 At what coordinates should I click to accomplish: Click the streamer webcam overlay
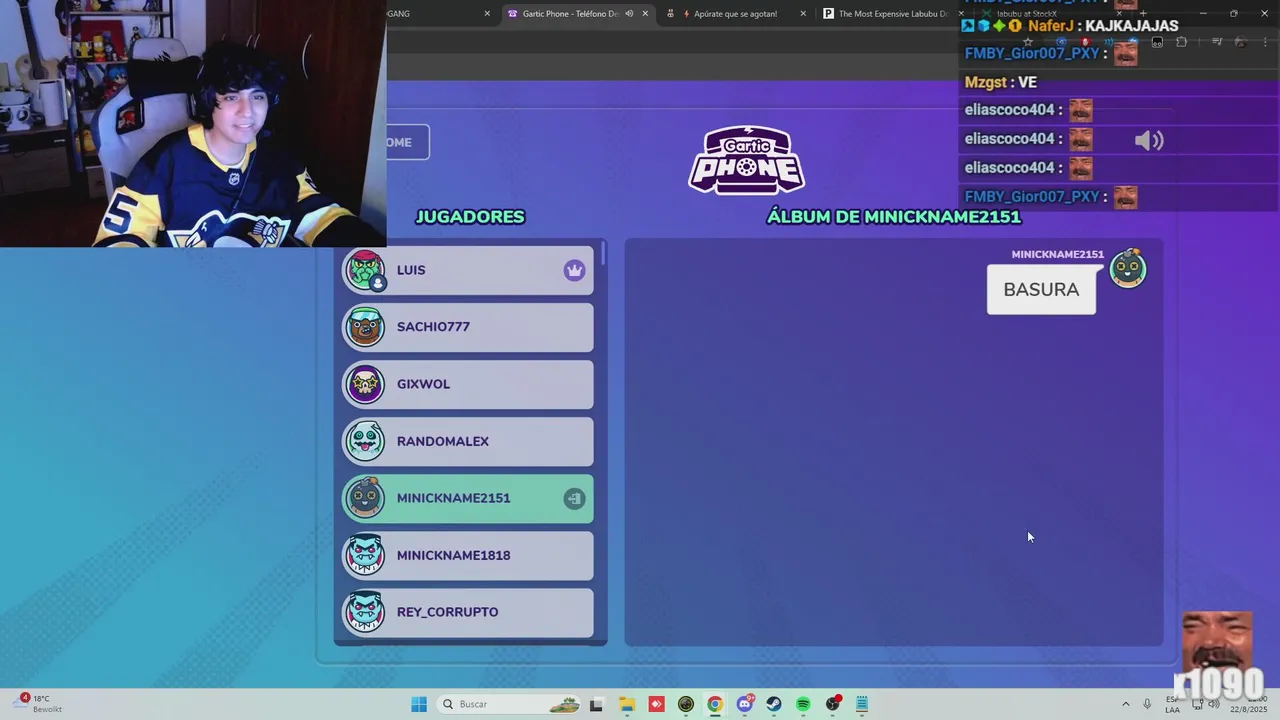tap(193, 123)
